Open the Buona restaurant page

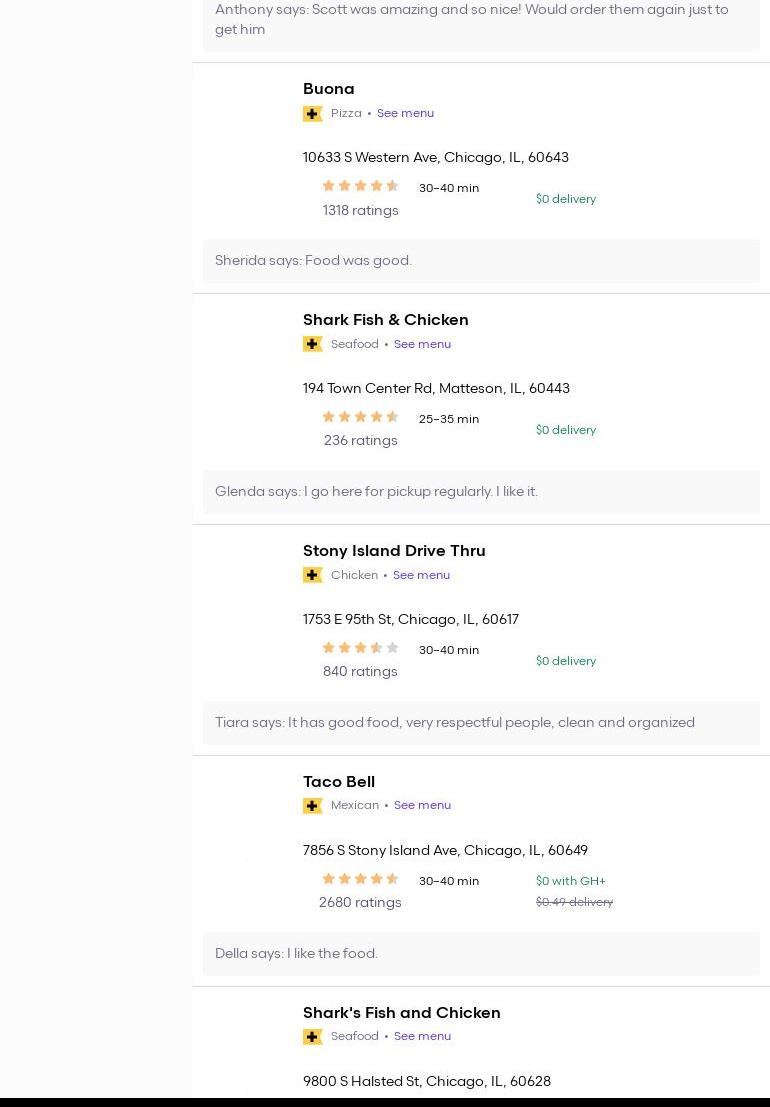click(328, 89)
